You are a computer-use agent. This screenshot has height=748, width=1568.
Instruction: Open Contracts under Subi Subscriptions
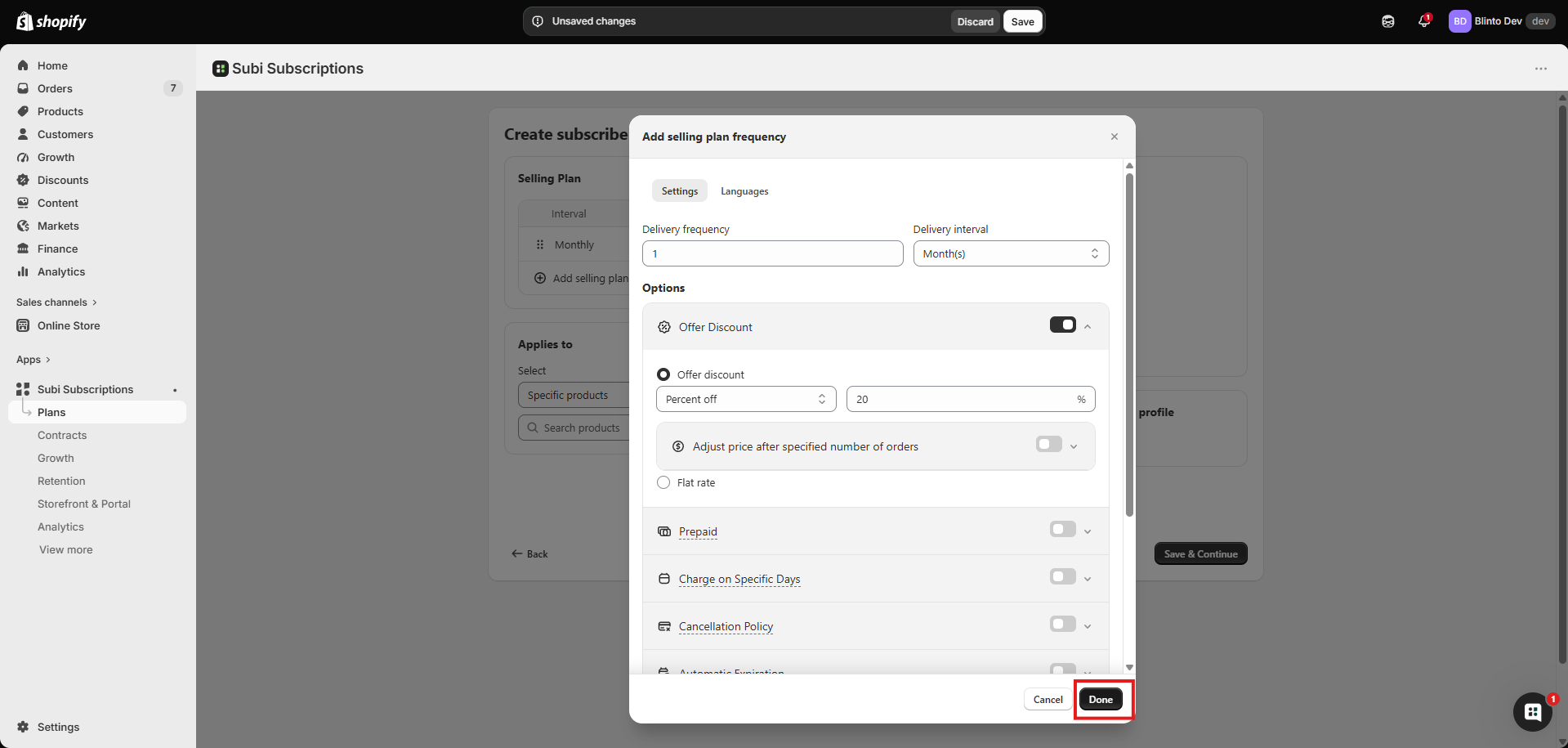coord(62,435)
